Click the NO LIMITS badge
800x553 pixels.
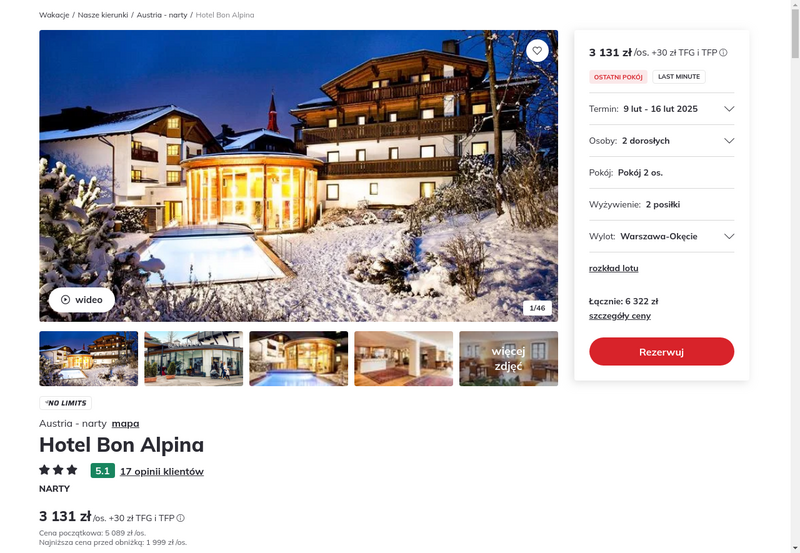65,403
